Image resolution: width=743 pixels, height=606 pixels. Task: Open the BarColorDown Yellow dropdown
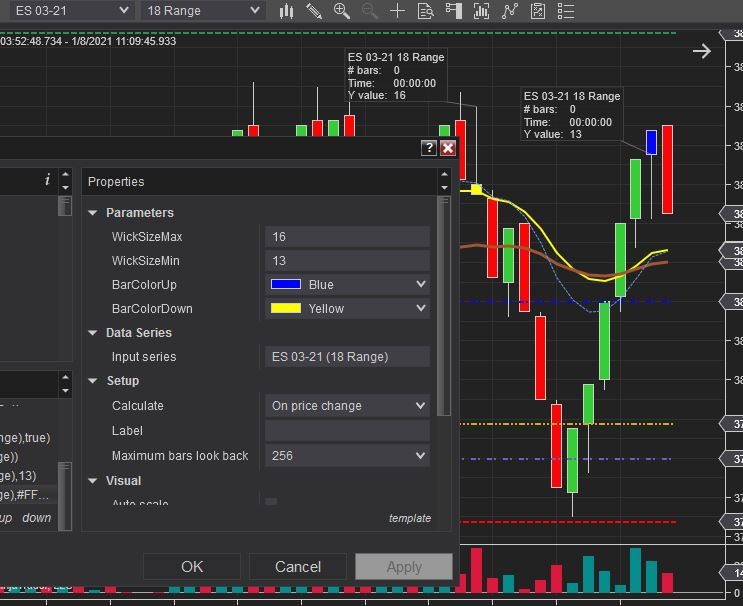tap(347, 308)
